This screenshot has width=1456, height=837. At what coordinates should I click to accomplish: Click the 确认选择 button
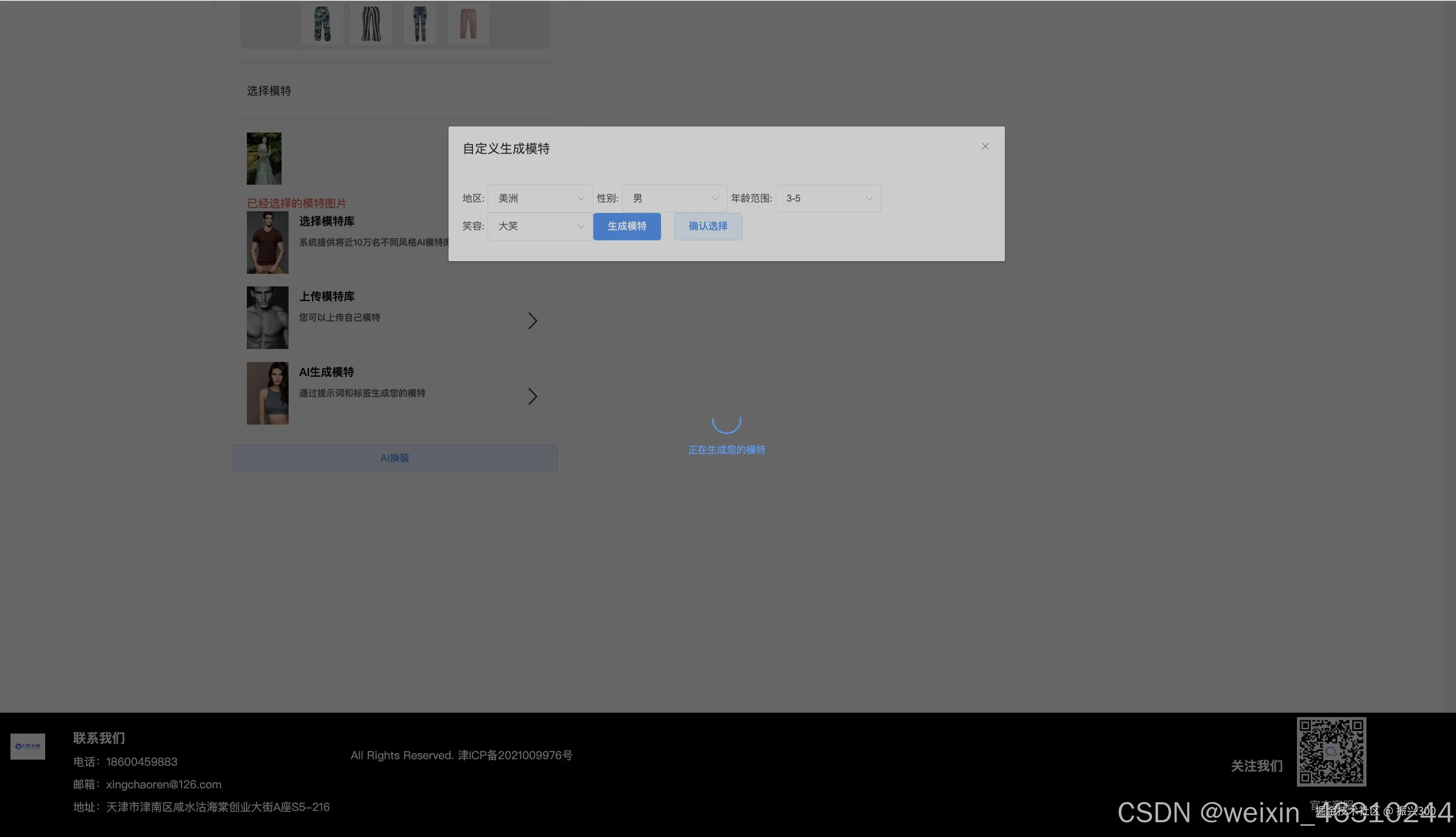[708, 226]
